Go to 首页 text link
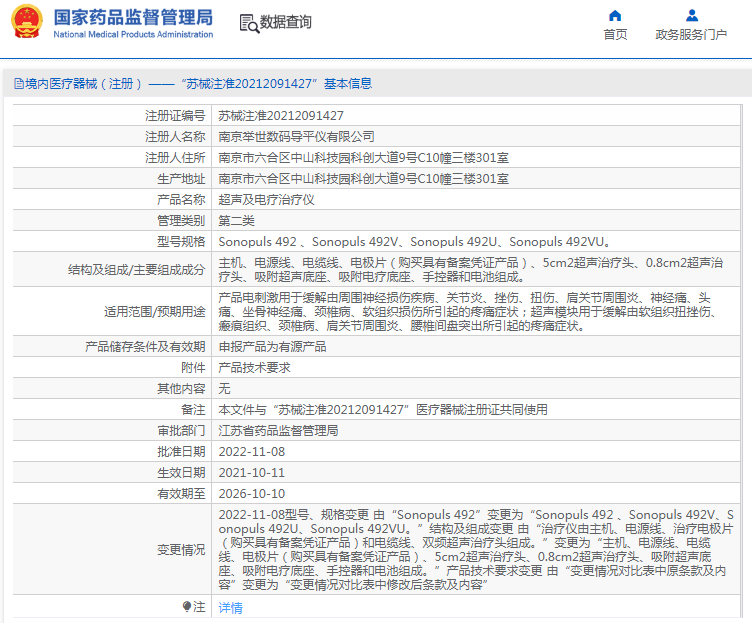This screenshot has width=752, height=623. [615, 35]
